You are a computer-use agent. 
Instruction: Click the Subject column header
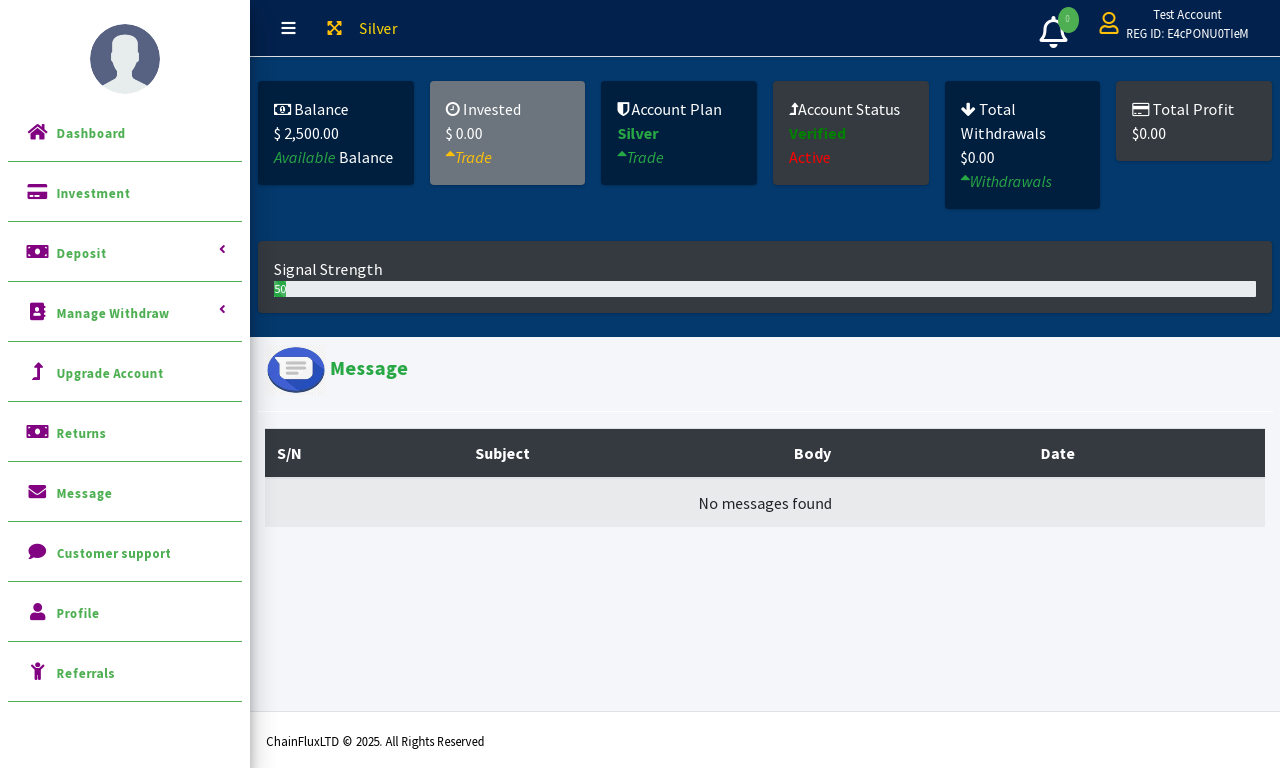coord(502,453)
